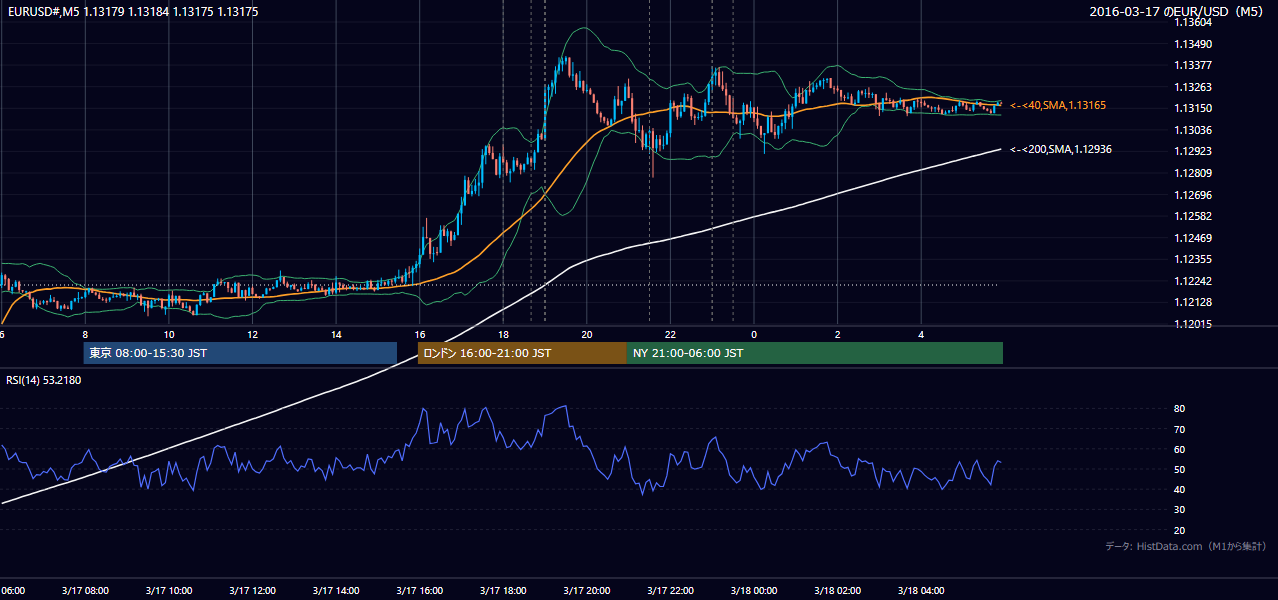Screen dimensions: 1278x600
Task: Click the London 16:00-21:00 JST session bar
Action: point(522,353)
